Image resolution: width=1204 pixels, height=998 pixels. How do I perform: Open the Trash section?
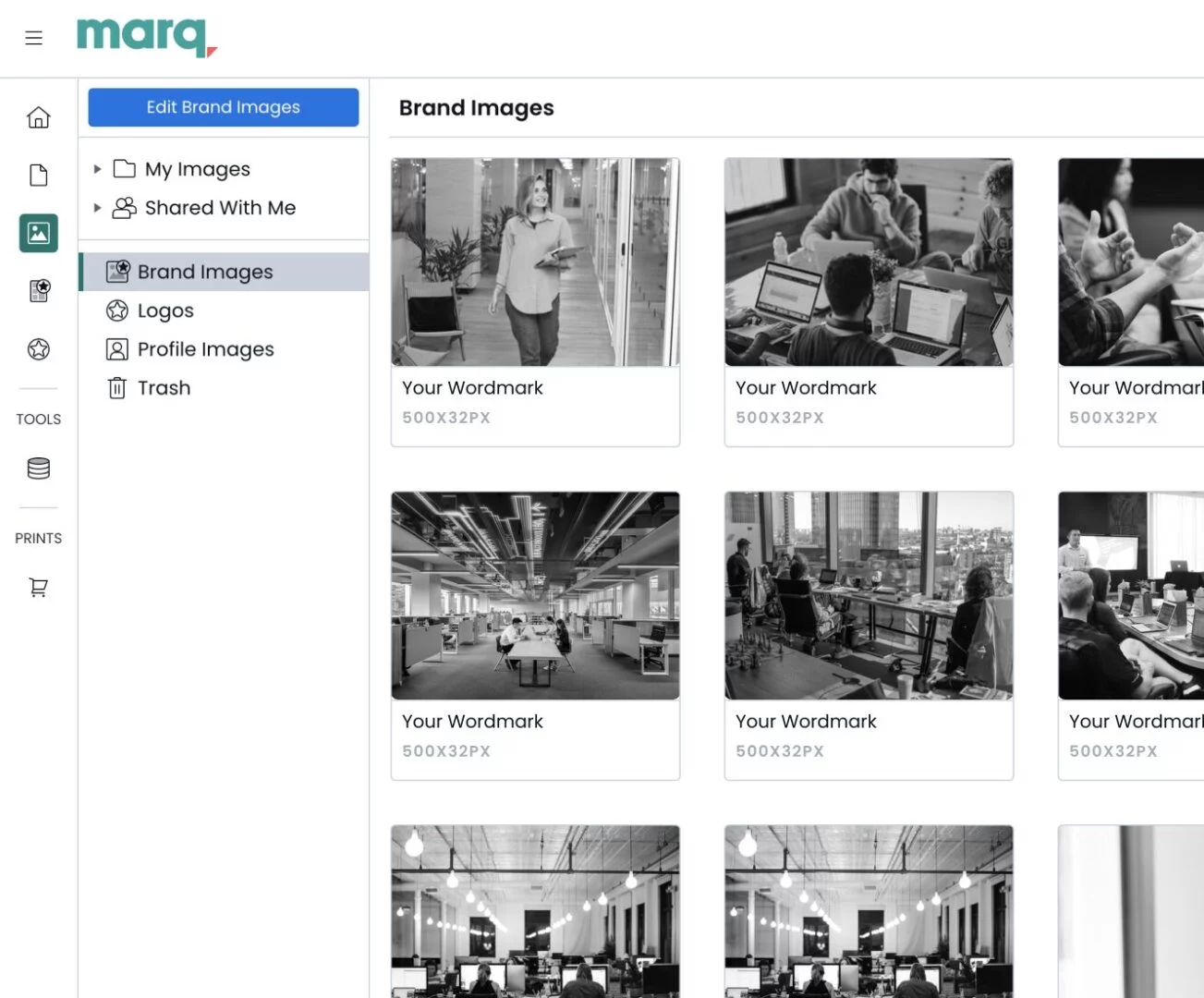tap(164, 387)
